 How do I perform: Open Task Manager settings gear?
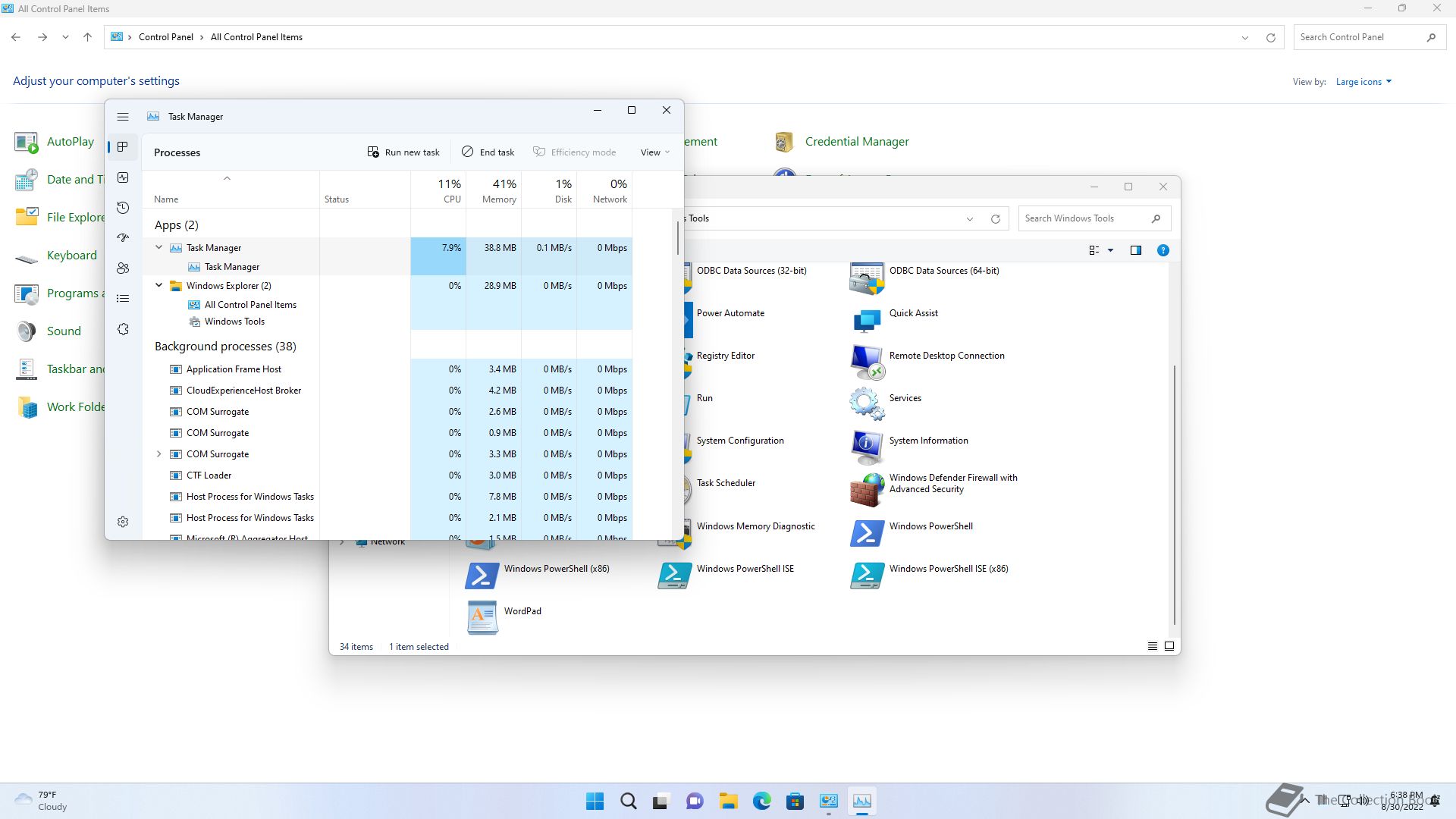click(x=123, y=522)
